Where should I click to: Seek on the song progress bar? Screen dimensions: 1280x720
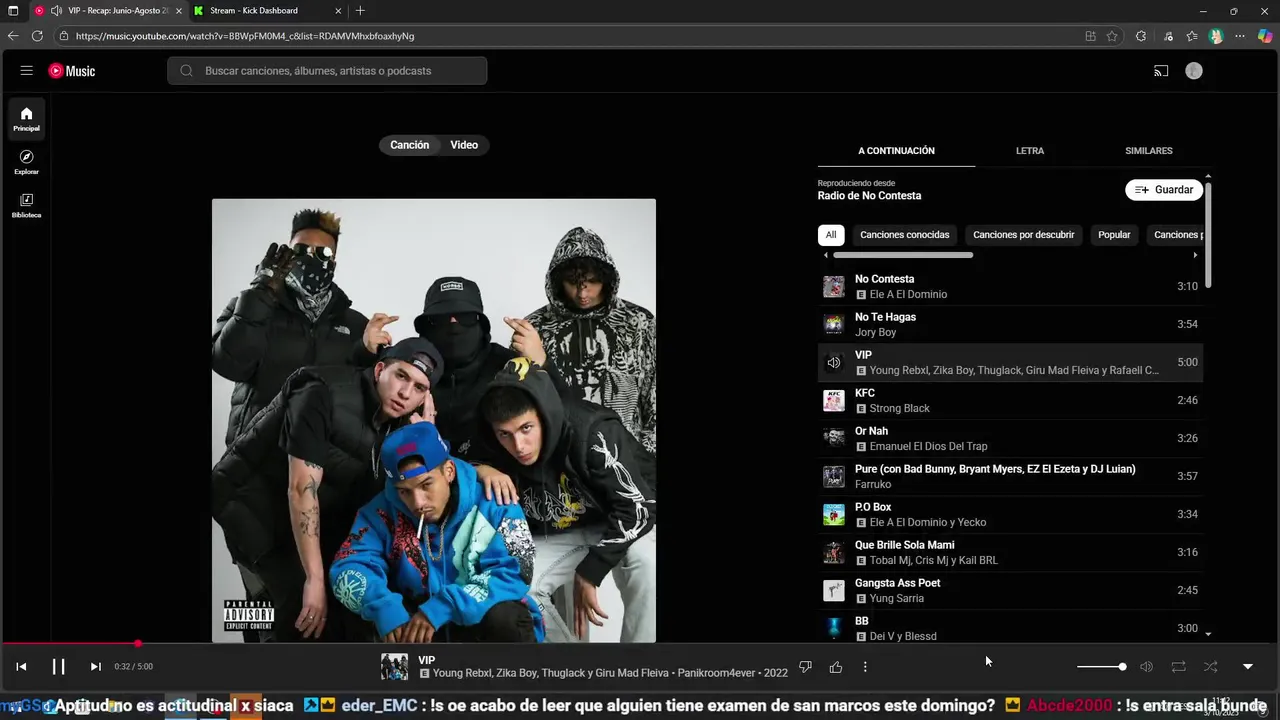pyautogui.click(x=640, y=644)
